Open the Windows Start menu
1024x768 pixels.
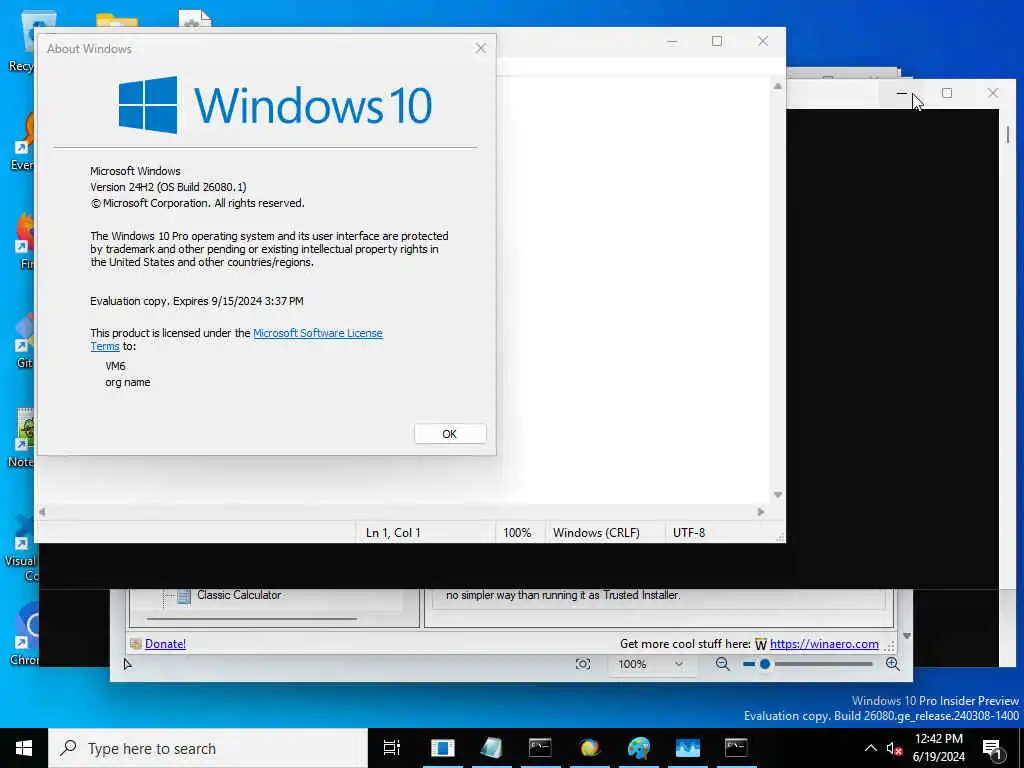coord(24,748)
